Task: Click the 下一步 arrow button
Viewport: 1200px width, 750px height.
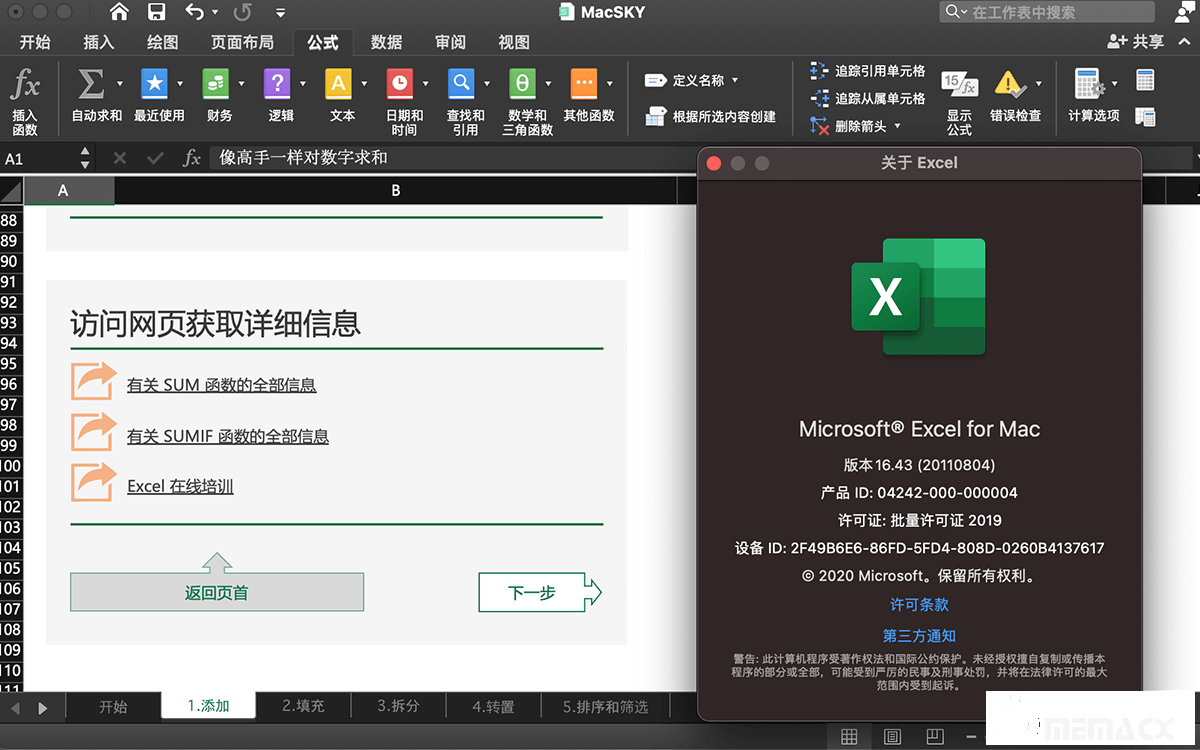Action: (x=539, y=593)
